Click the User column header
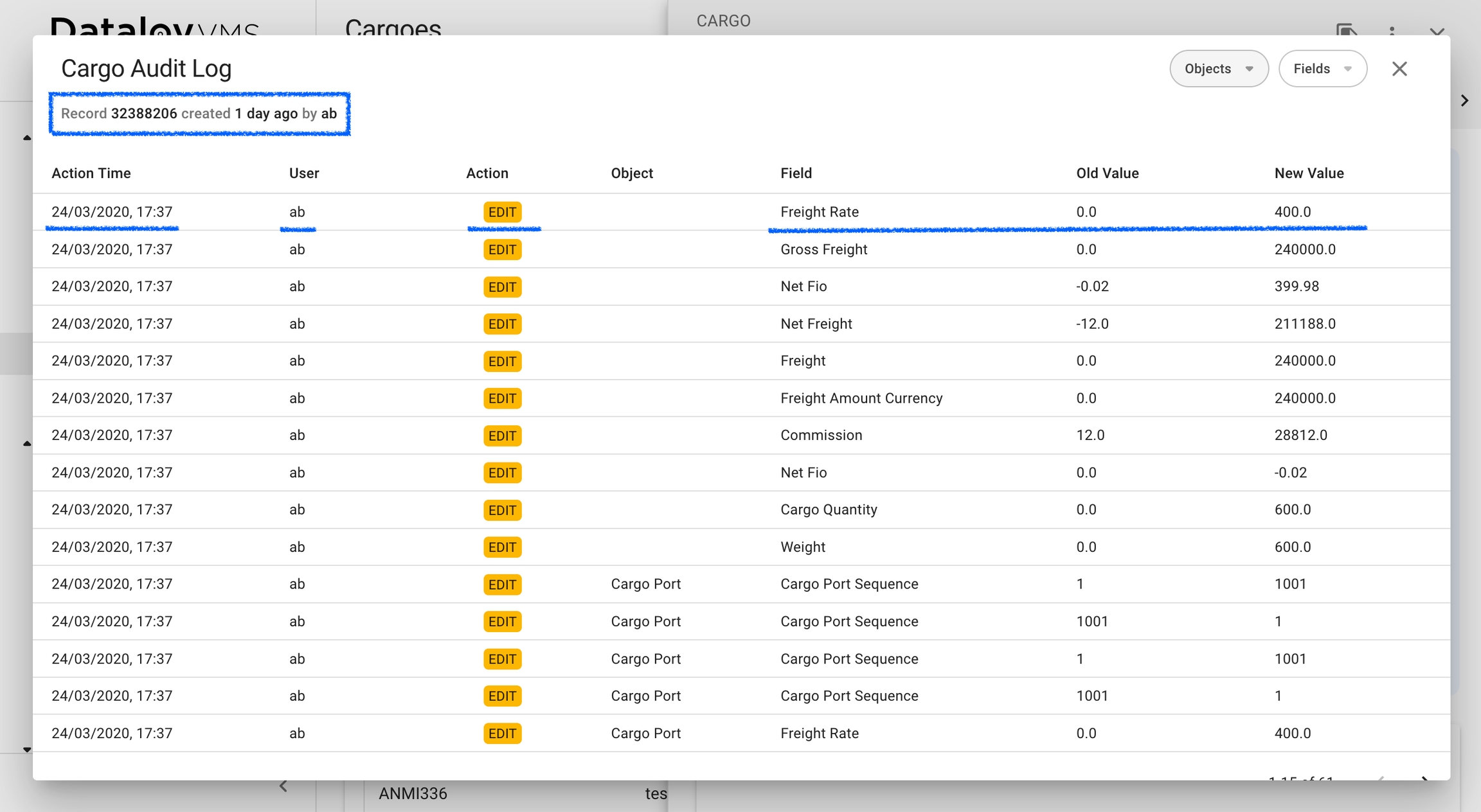The height and width of the screenshot is (812, 1481). pos(304,173)
